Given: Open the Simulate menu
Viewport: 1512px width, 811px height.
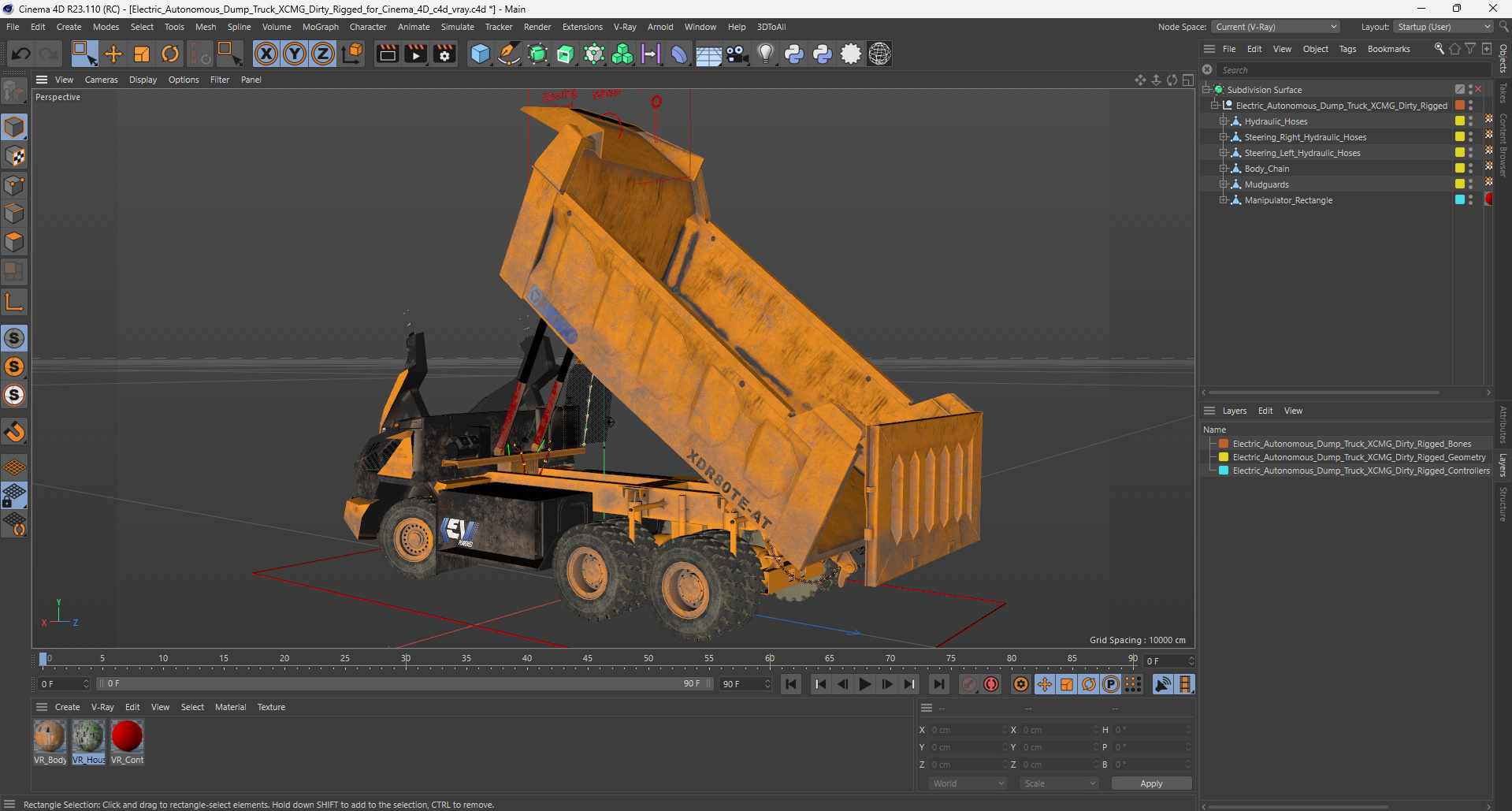Looking at the screenshot, I should tap(457, 27).
